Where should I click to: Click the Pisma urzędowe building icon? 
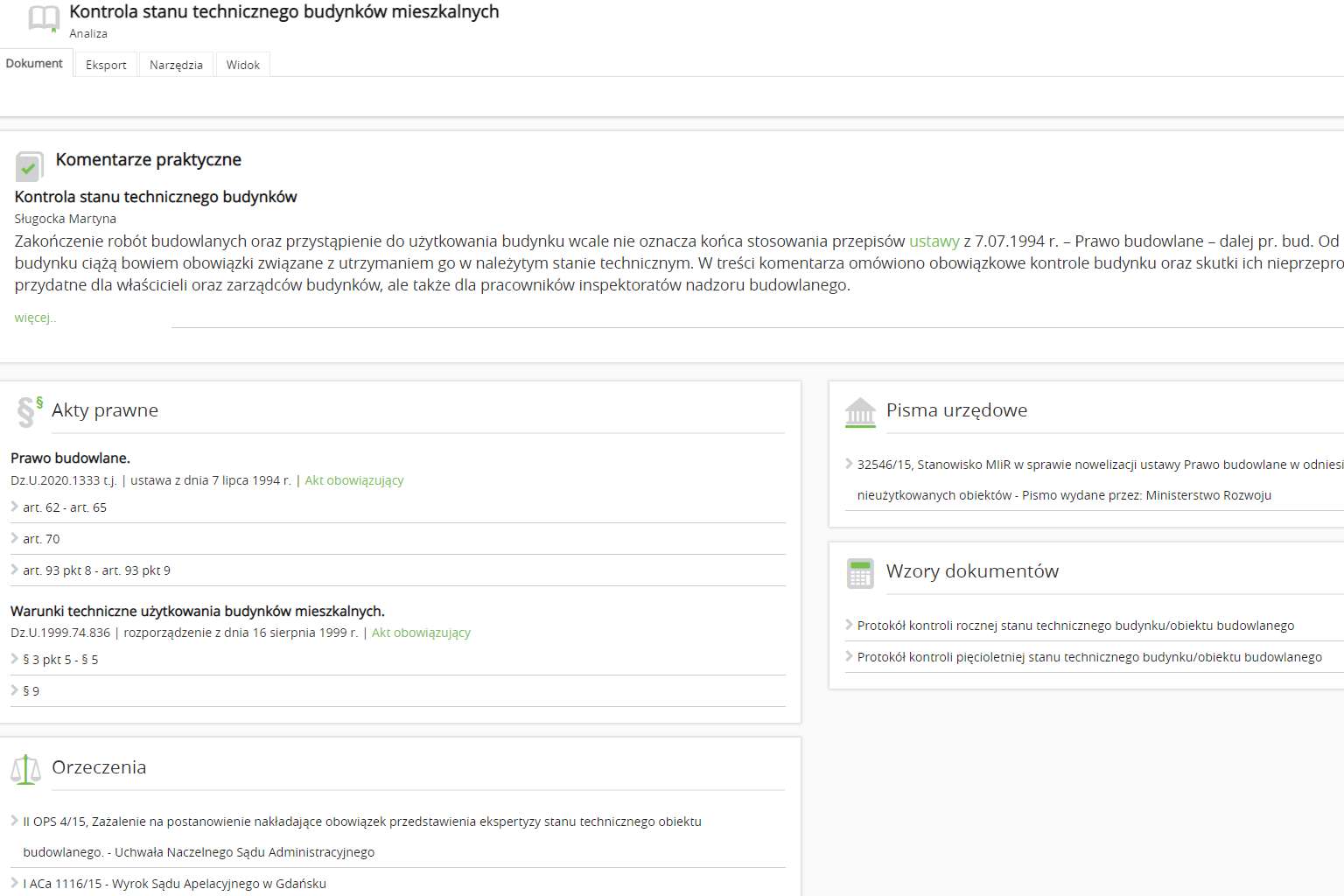859,412
